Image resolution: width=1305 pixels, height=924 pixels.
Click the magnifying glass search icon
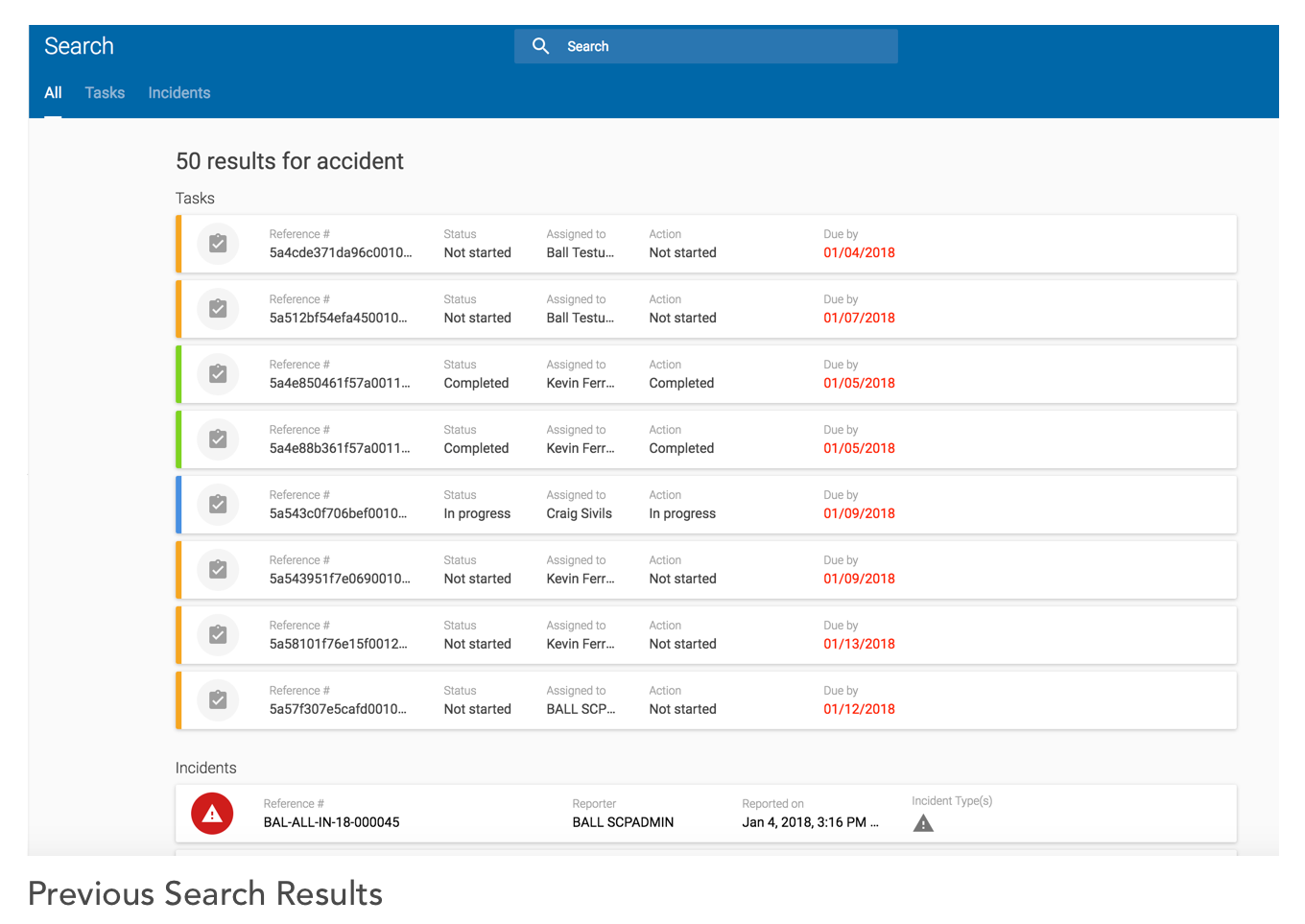tap(541, 46)
